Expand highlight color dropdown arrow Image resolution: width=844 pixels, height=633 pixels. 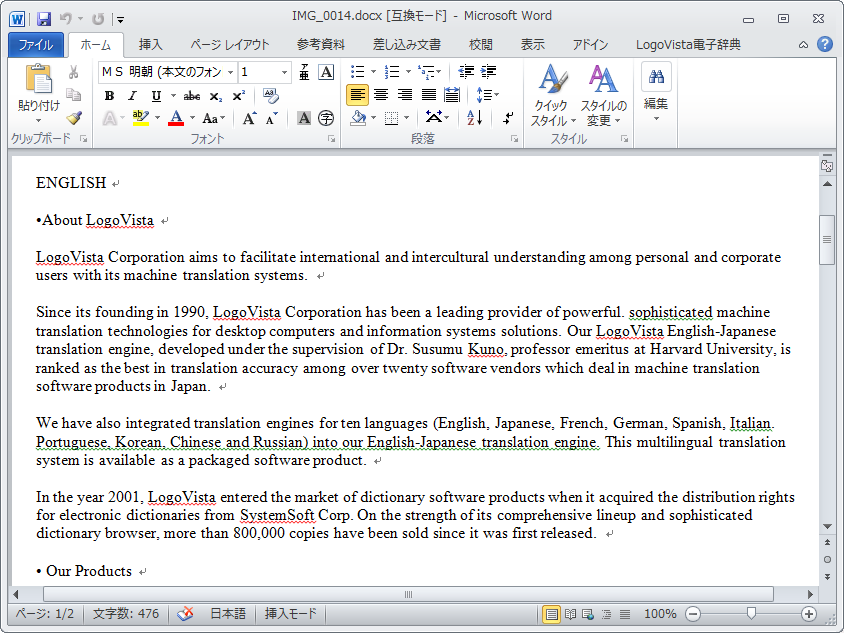click(x=157, y=118)
